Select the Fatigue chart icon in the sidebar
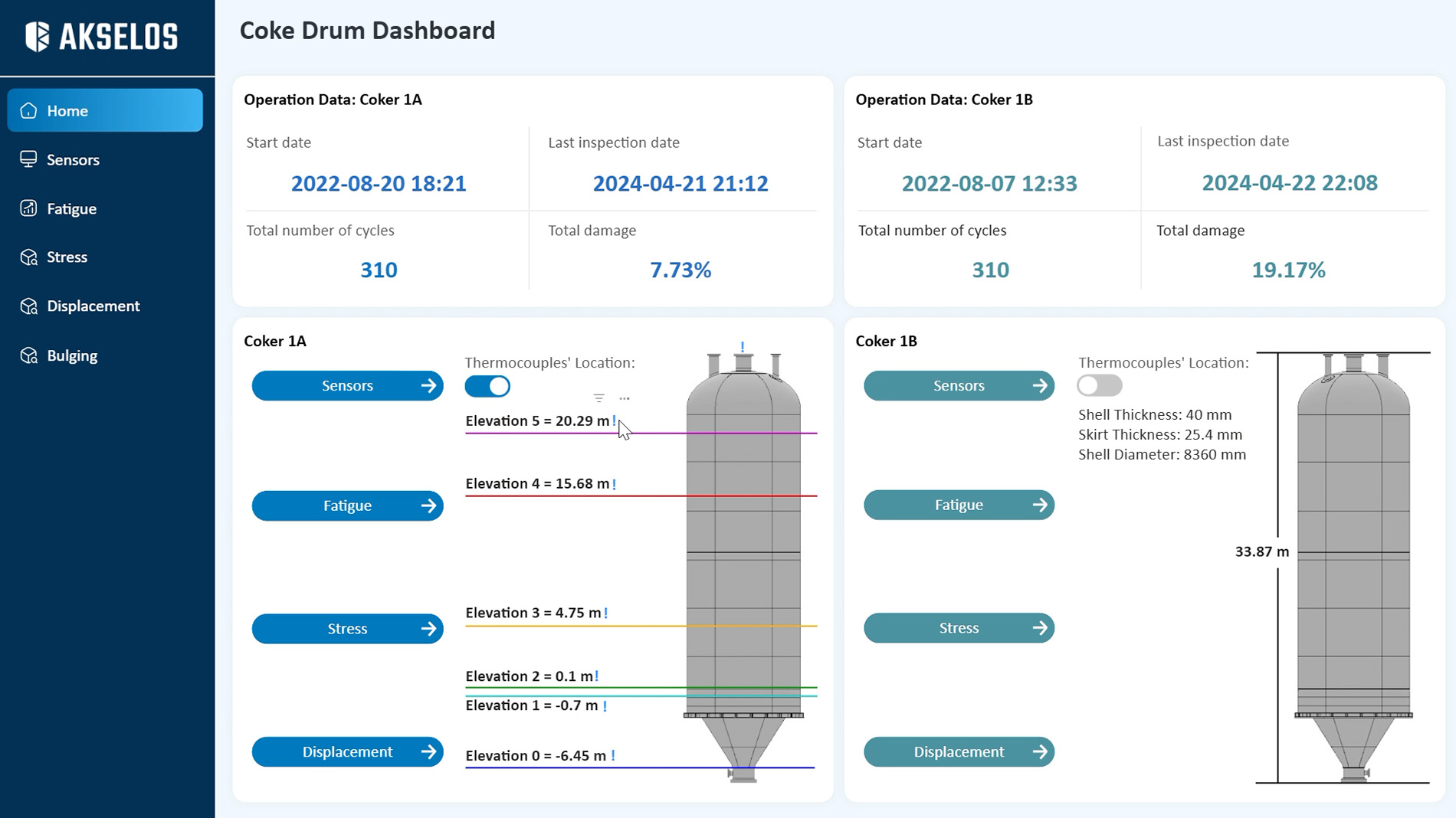The width and height of the screenshot is (1456, 818). (x=28, y=208)
